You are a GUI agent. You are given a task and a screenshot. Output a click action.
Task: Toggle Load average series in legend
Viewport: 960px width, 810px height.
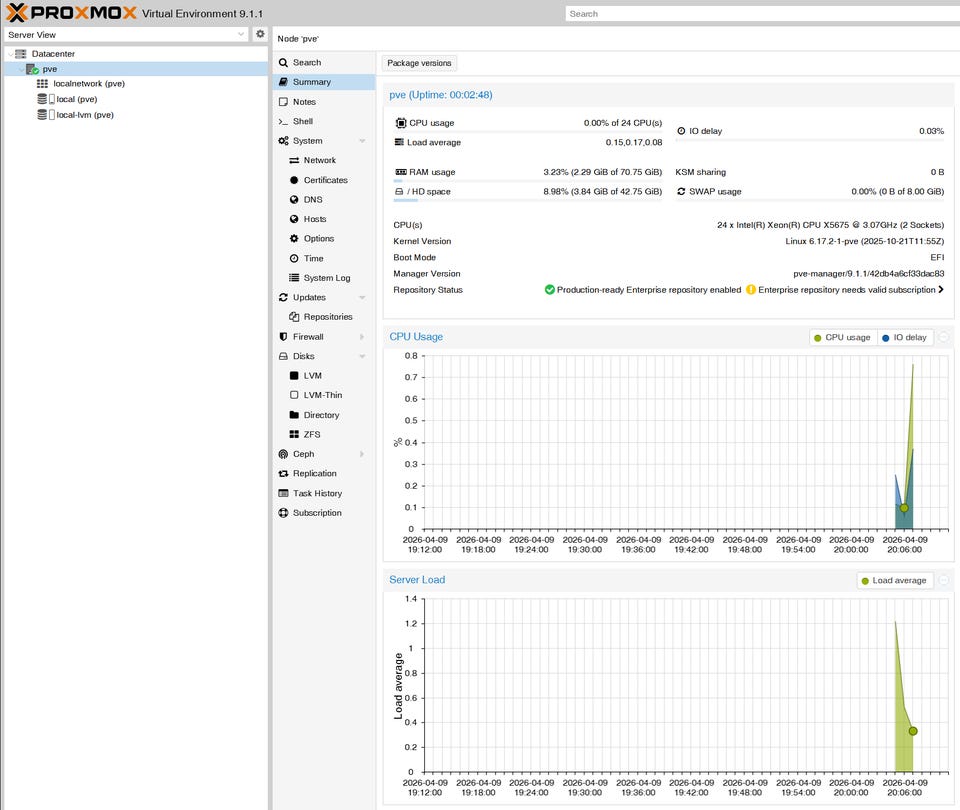(x=894, y=580)
